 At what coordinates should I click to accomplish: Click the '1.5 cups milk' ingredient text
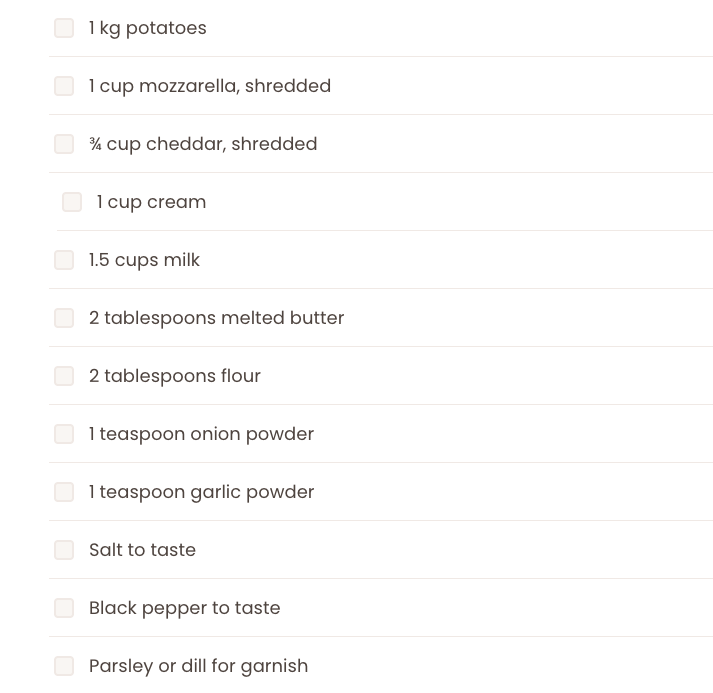pos(144,260)
